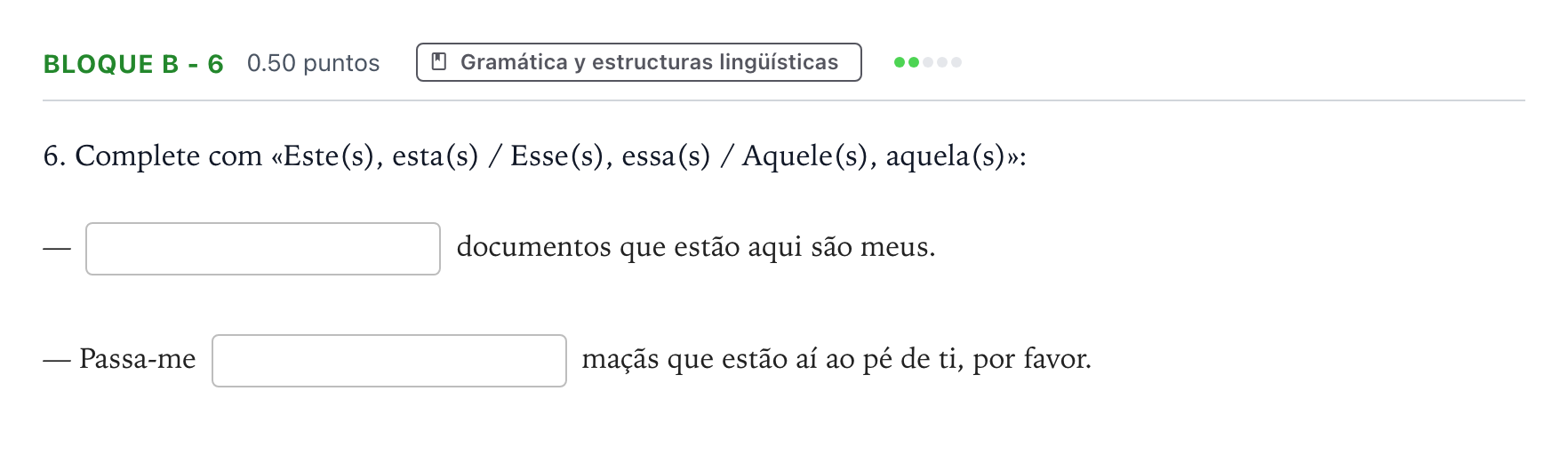
Task: Open the Gramática y estructuras lingüísticas tag
Action: click(x=639, y=62)
